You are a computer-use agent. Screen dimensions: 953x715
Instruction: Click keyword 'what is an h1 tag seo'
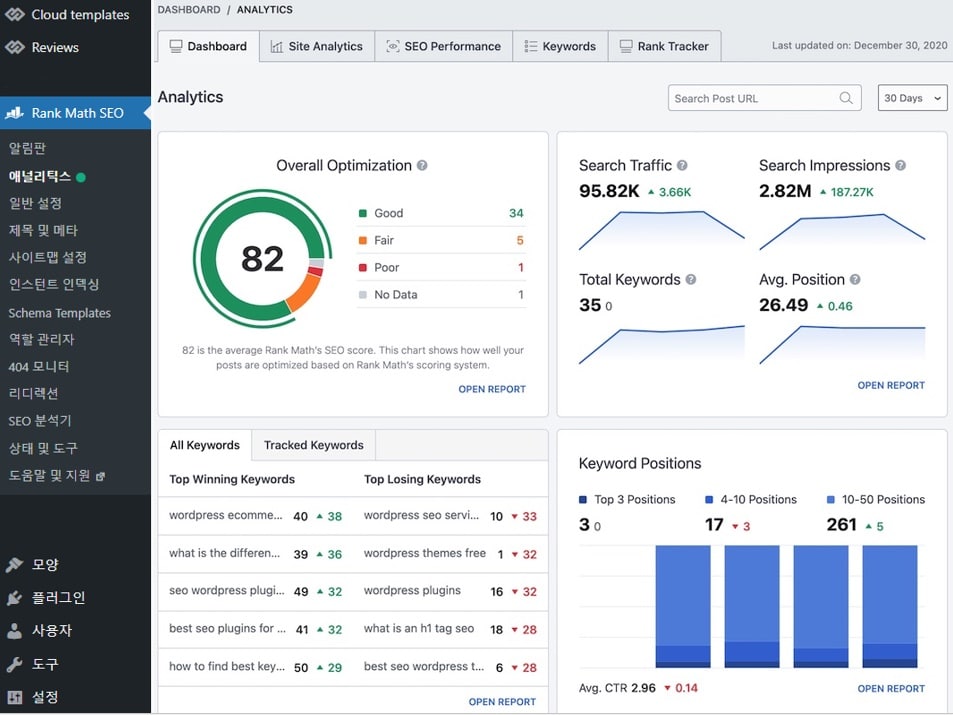click(419, 629)
